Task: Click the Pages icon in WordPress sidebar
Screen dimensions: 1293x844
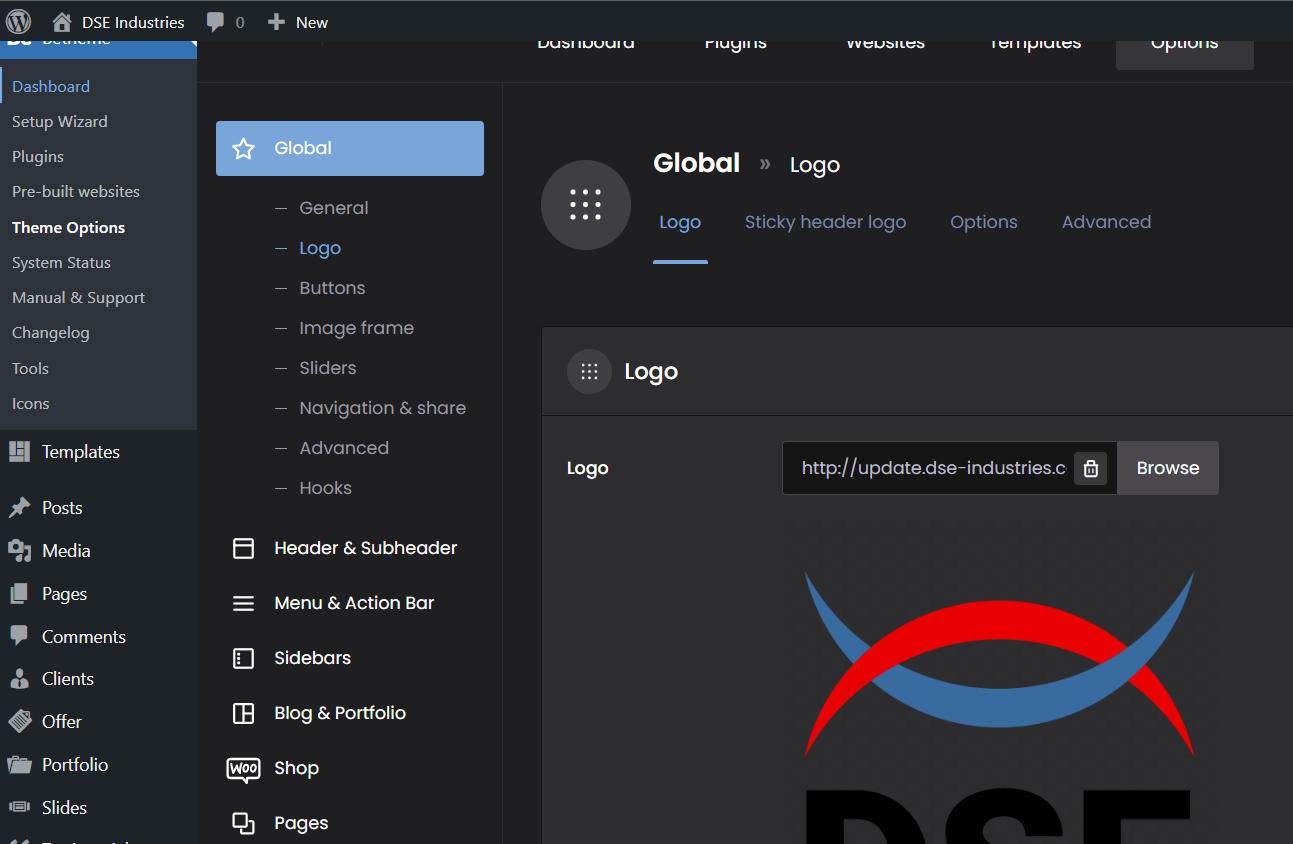Action: point(19,594)
